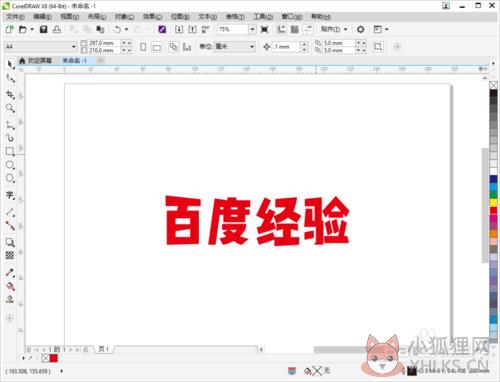Select the 页 1 page tab

104,349
